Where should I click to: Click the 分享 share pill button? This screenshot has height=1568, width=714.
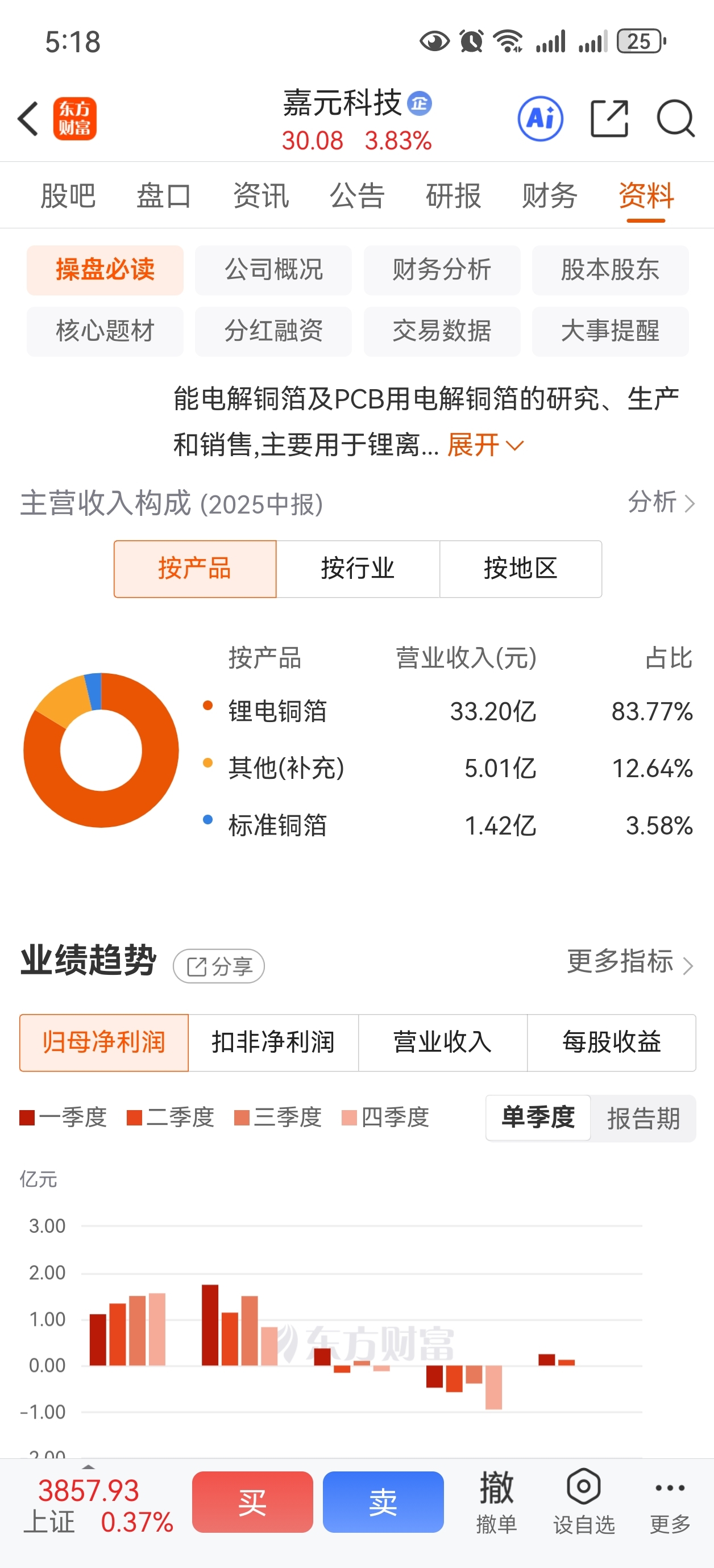pos(219,966)
